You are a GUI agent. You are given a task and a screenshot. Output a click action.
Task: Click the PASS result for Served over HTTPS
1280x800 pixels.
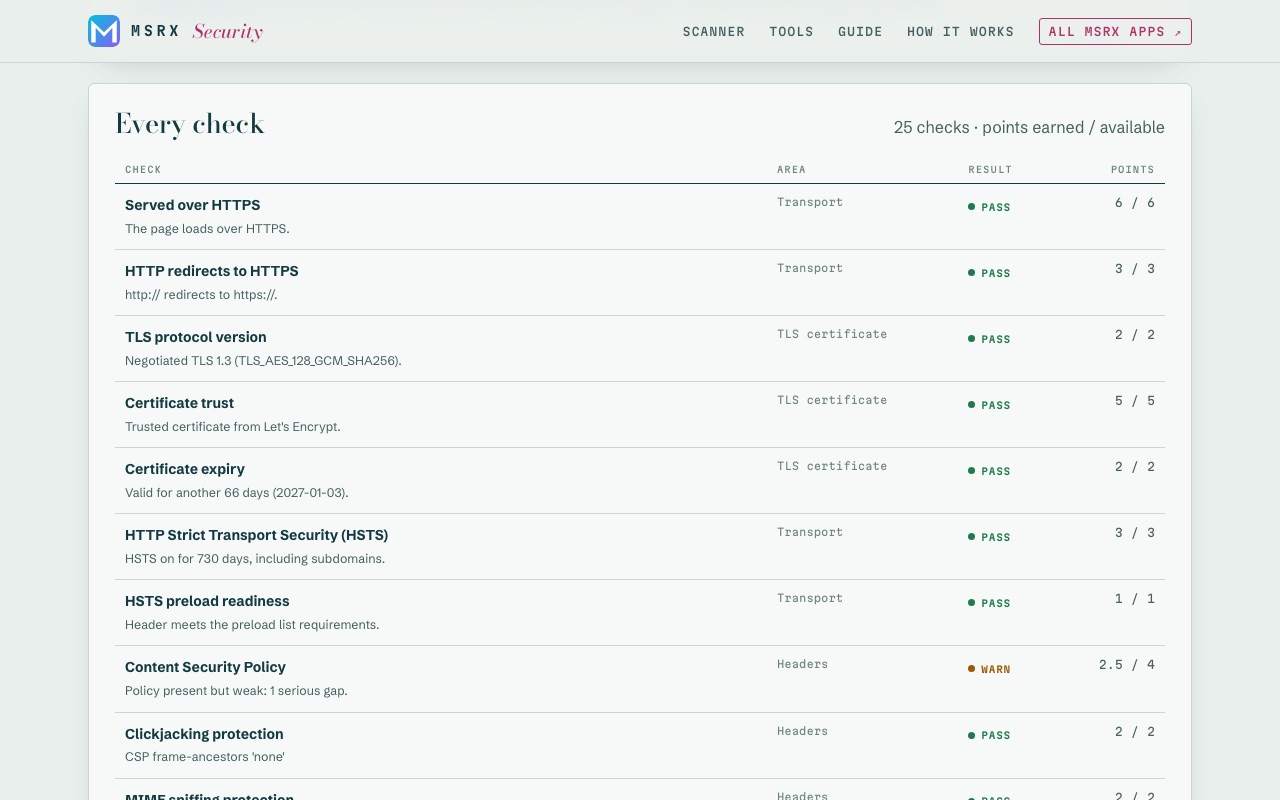pyautogui.click(x=989, y=207)
